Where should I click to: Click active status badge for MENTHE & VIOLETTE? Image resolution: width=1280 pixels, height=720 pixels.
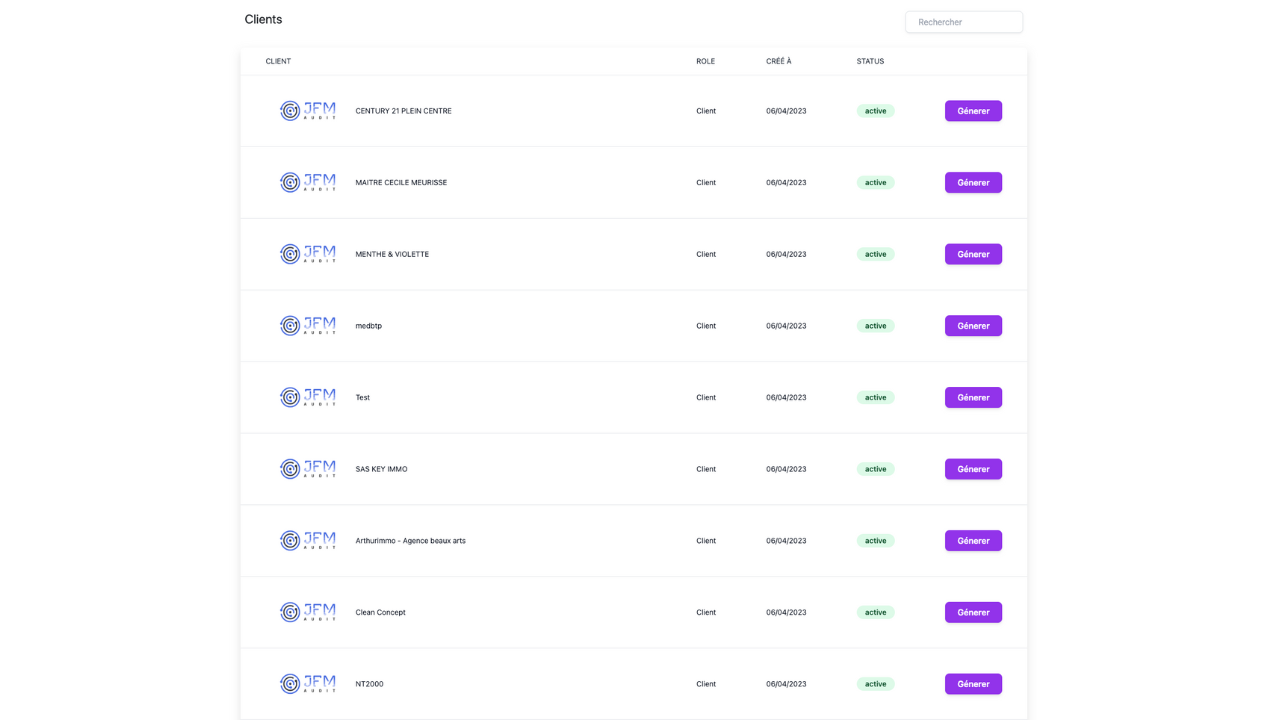875,254
